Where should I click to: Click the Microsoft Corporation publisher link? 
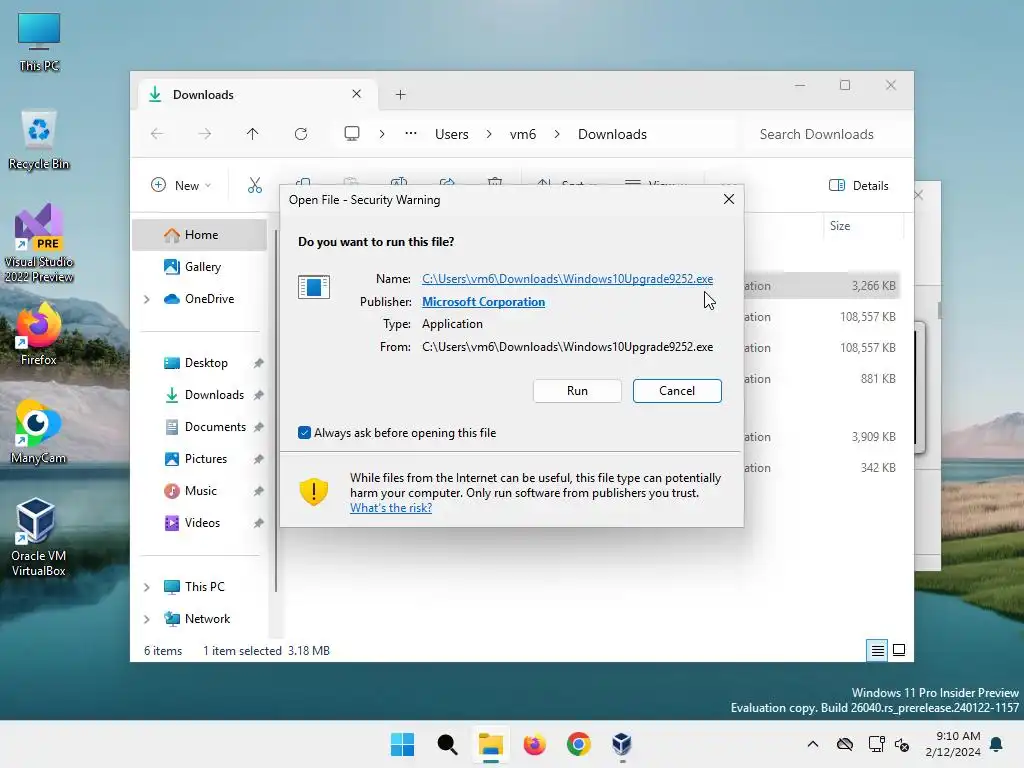[x=483, y=302]
